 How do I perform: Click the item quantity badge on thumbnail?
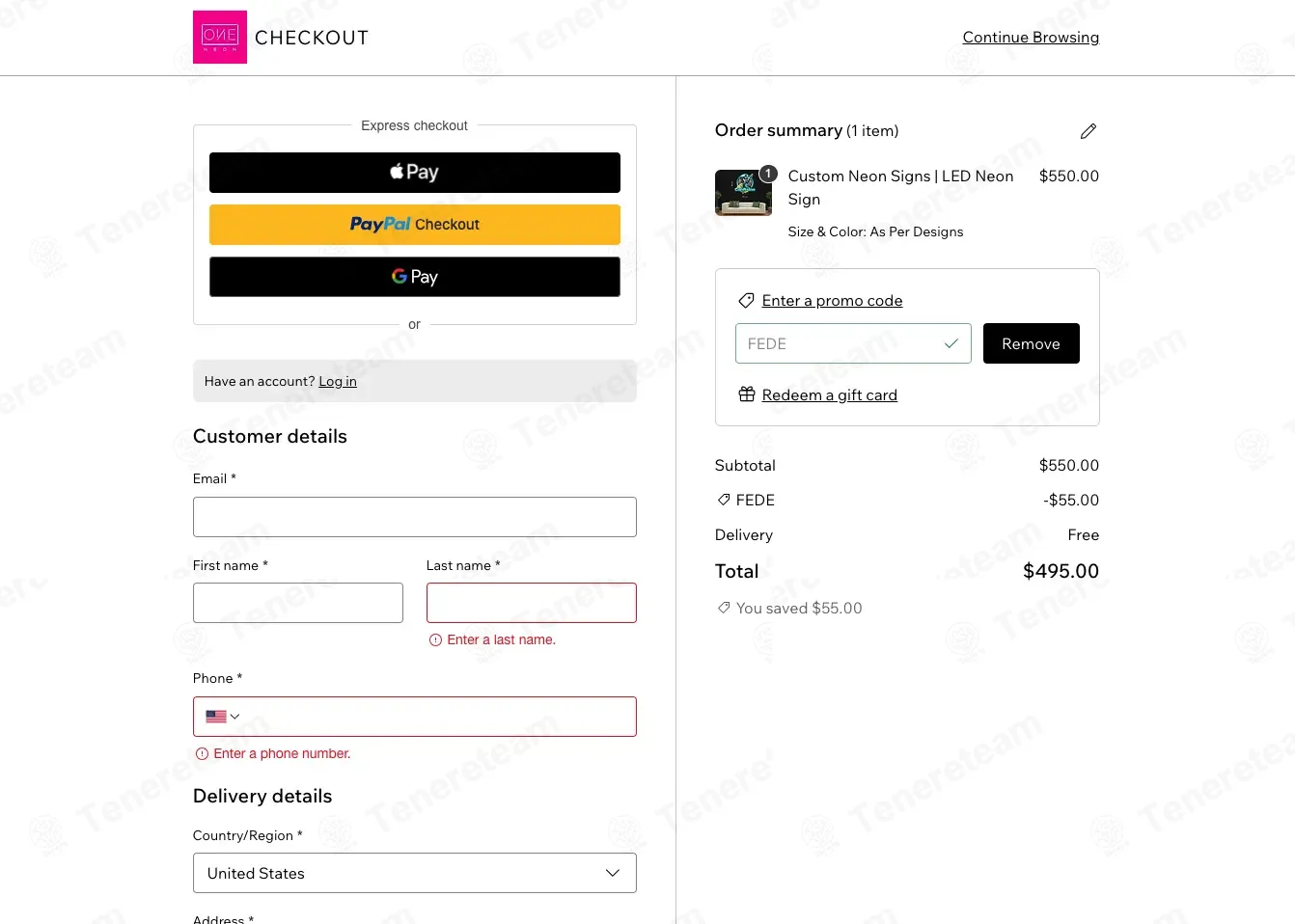[x=768, y=174]
